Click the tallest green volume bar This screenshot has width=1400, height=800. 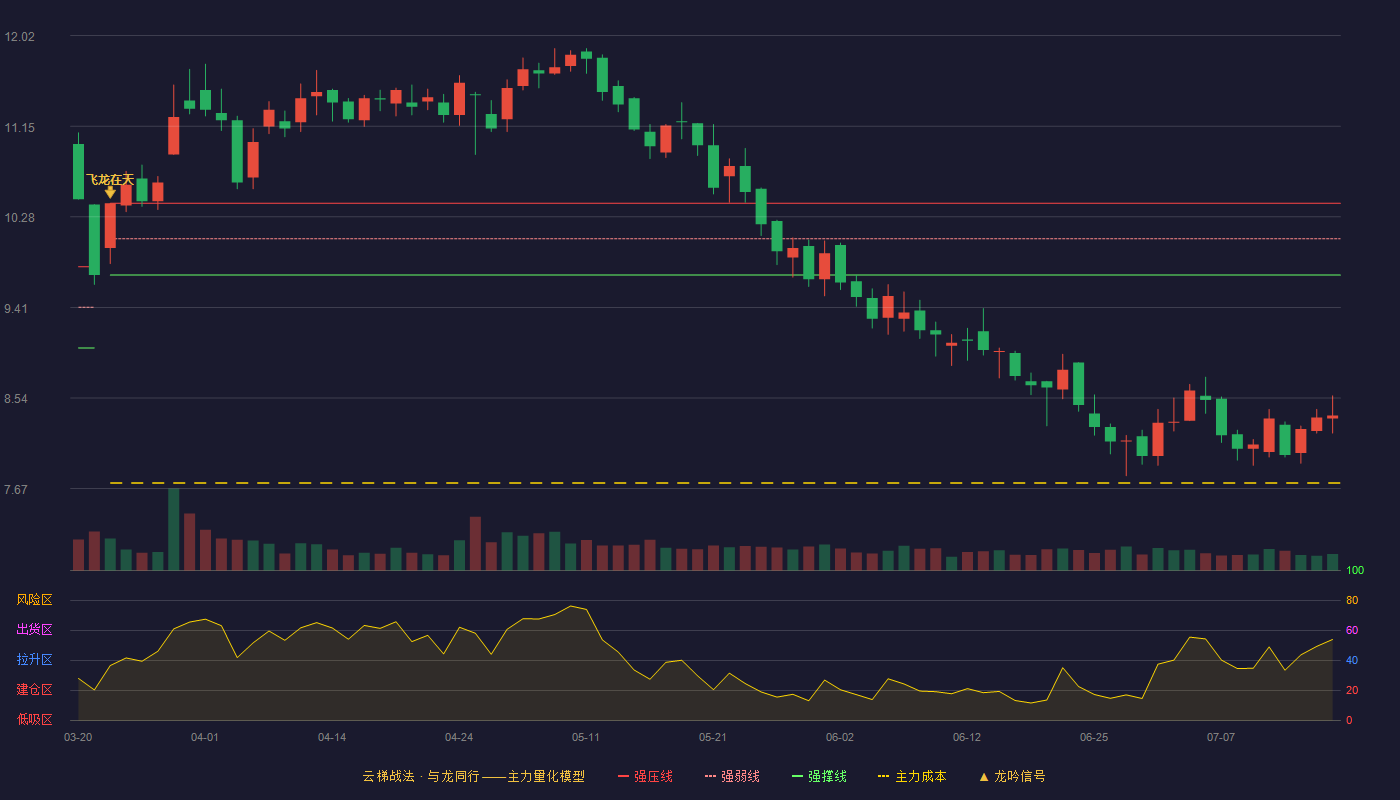click(x=174, y=530)
